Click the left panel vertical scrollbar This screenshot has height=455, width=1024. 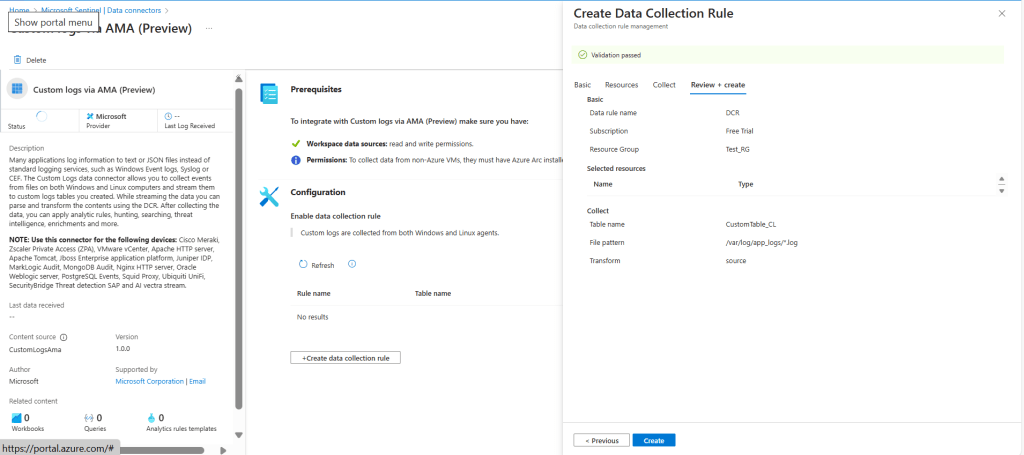238,250
